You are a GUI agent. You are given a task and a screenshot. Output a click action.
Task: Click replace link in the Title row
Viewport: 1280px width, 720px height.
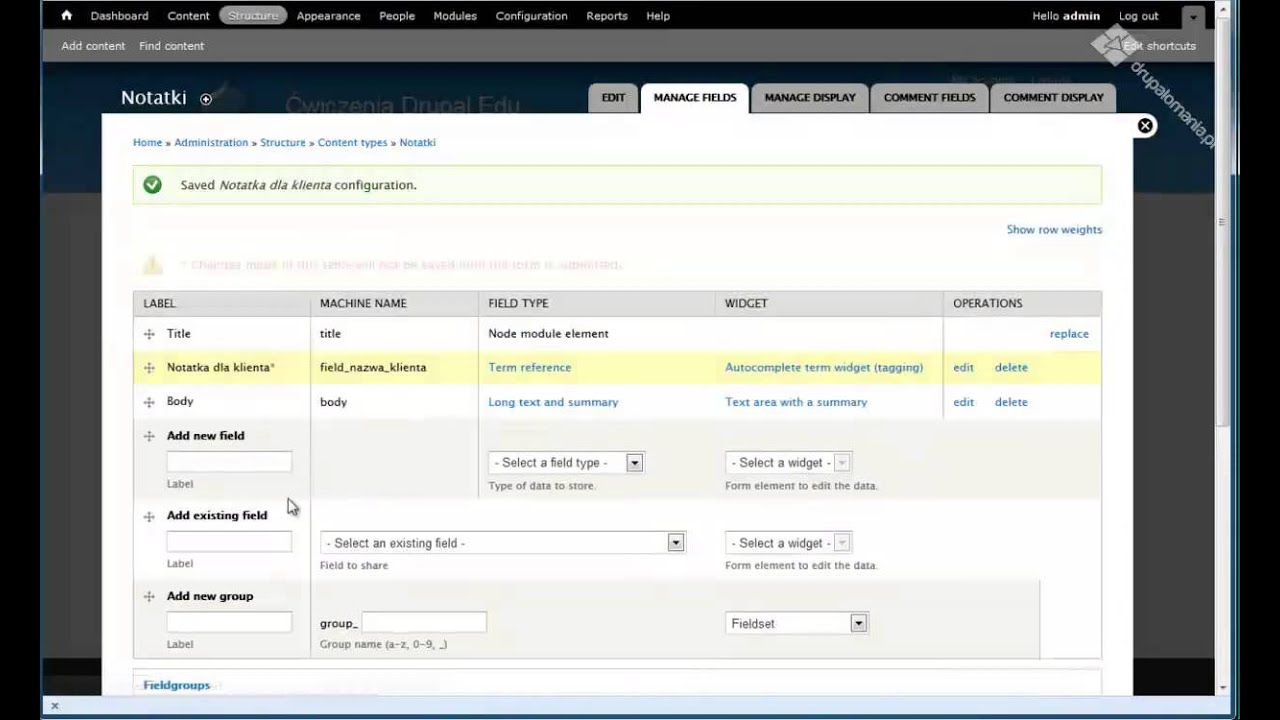click(1069, 334)
